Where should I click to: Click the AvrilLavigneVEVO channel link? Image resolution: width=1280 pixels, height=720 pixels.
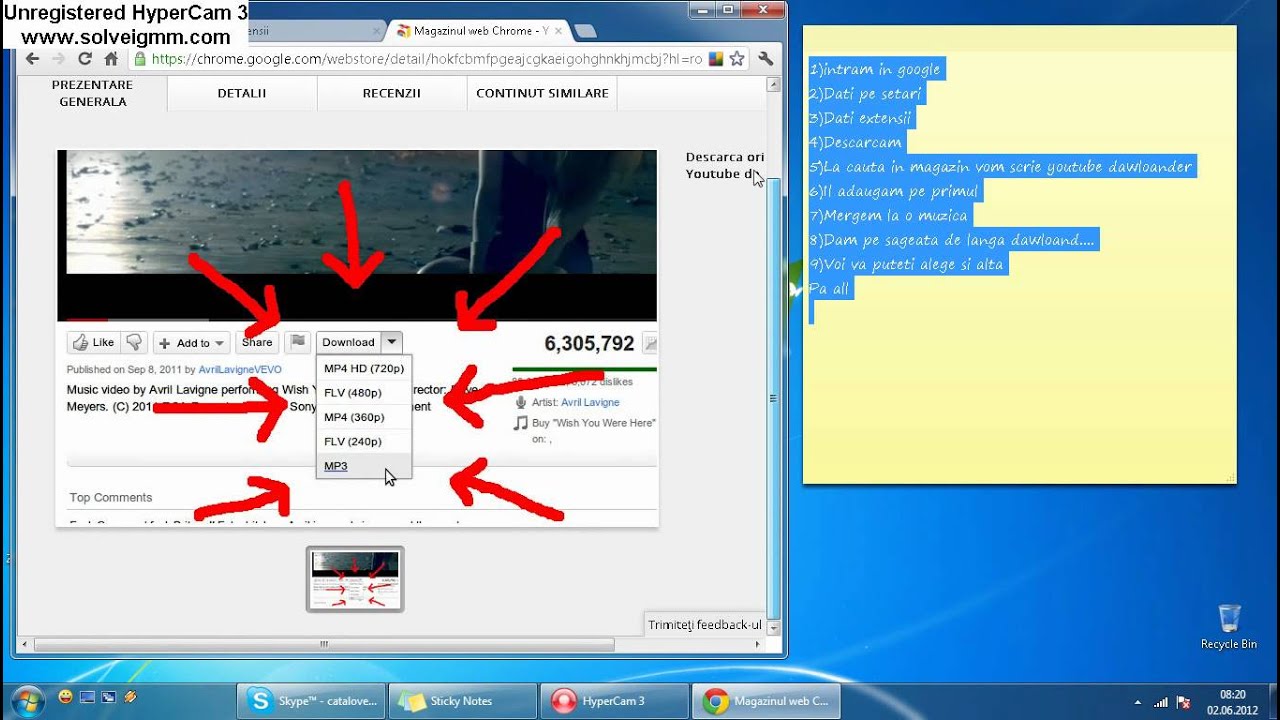point(240,370)
